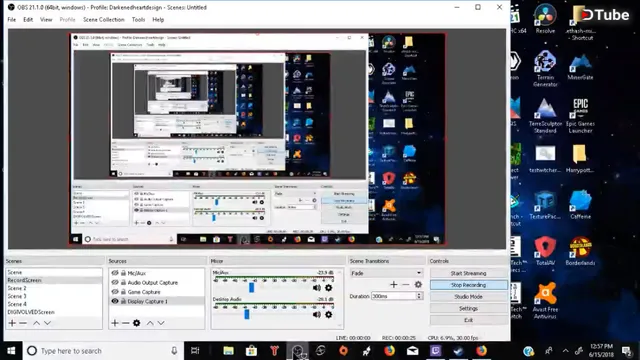Remove the selected scene with minus icon
Screen dimensions: 640x360
coord(23,323)
